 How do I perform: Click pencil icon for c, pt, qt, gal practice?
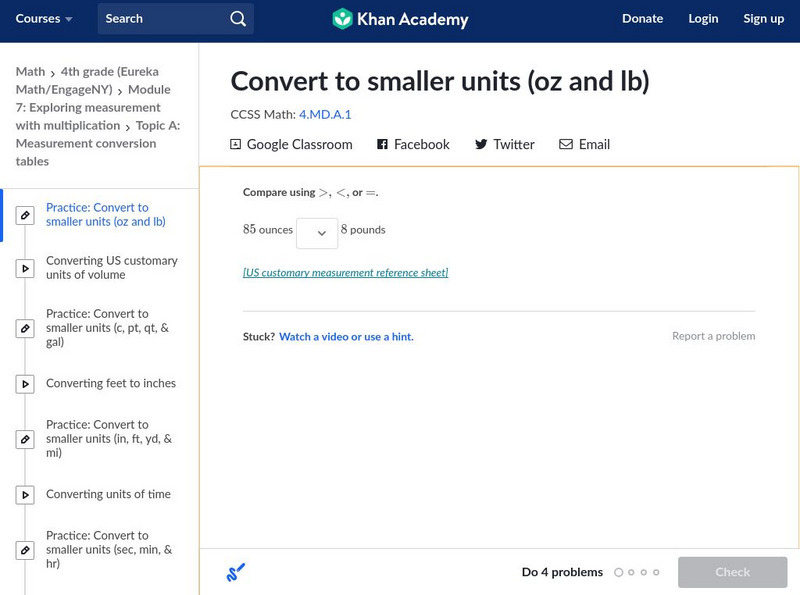coord(25,328)
